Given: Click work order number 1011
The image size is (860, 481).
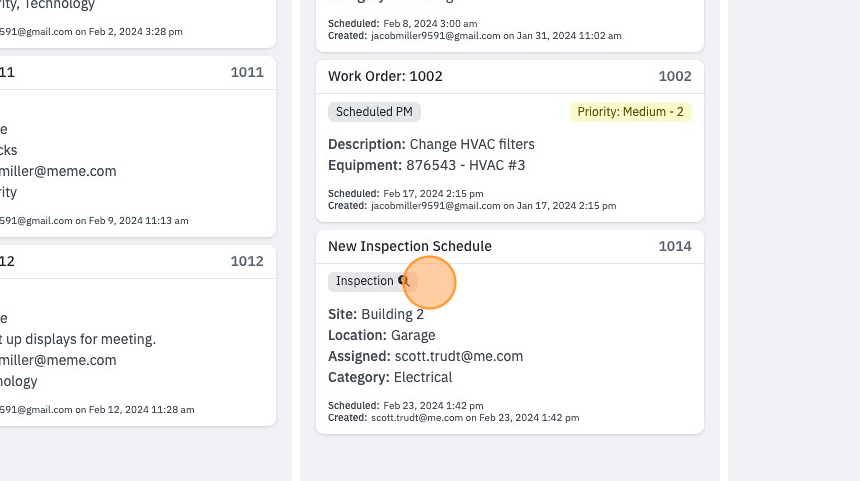Looking at the screenshot, I should click(x=247, y=72).
